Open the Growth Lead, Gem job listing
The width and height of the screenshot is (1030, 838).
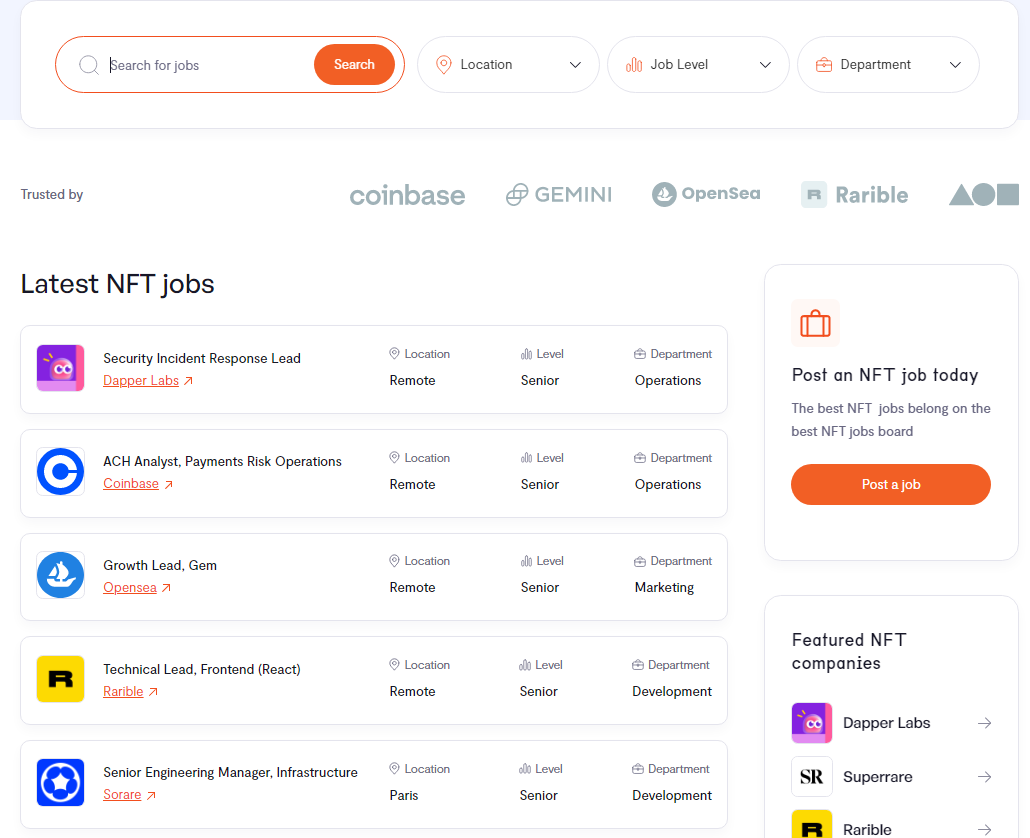[x=160, y=565]
